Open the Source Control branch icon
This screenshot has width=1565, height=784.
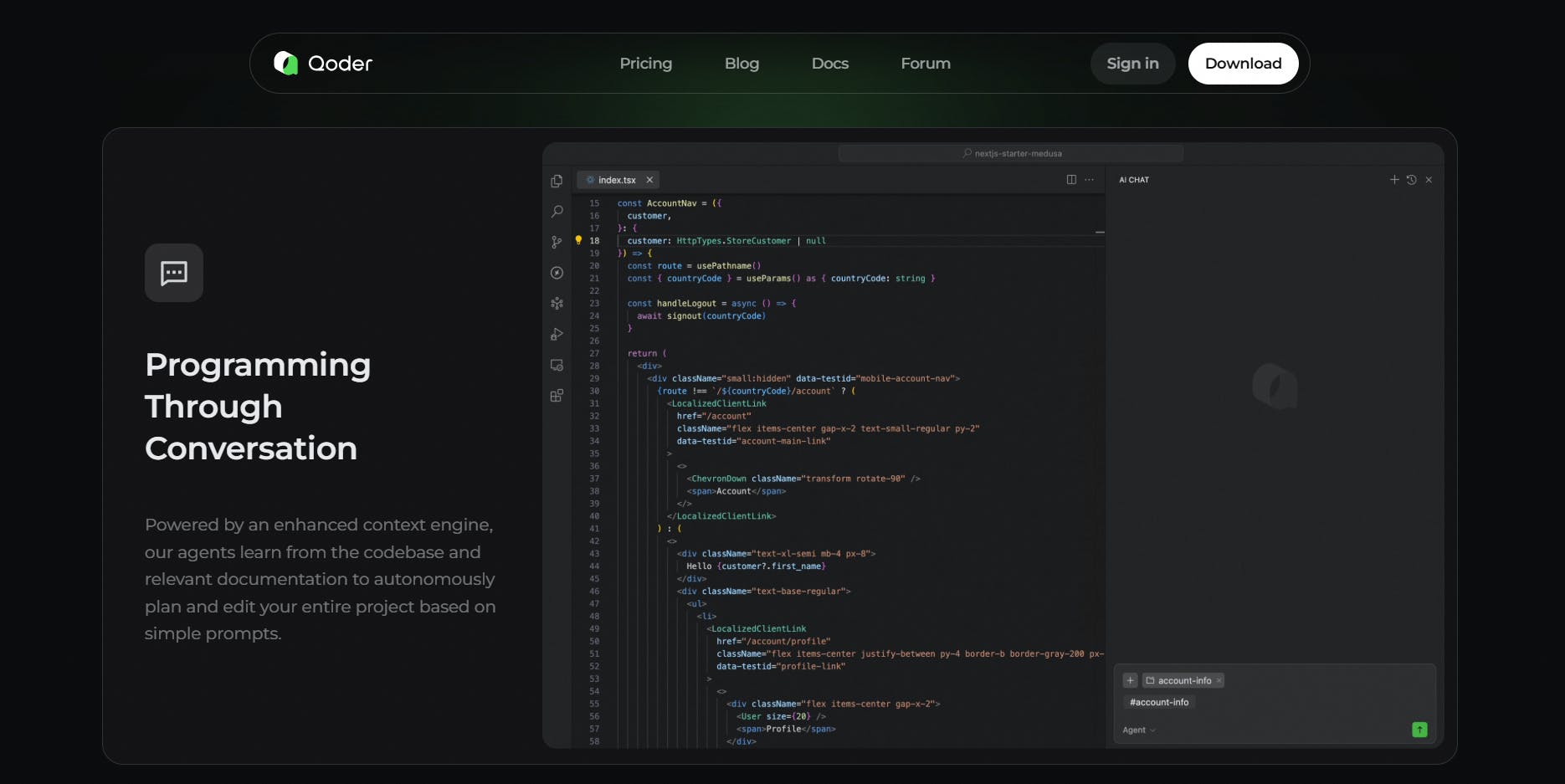tap(557, 242)
